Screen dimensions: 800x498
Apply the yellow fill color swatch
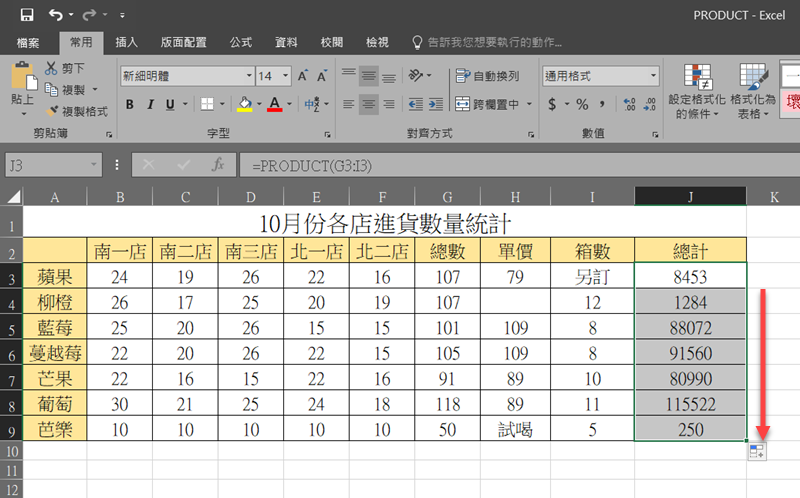tap(244, 104)
